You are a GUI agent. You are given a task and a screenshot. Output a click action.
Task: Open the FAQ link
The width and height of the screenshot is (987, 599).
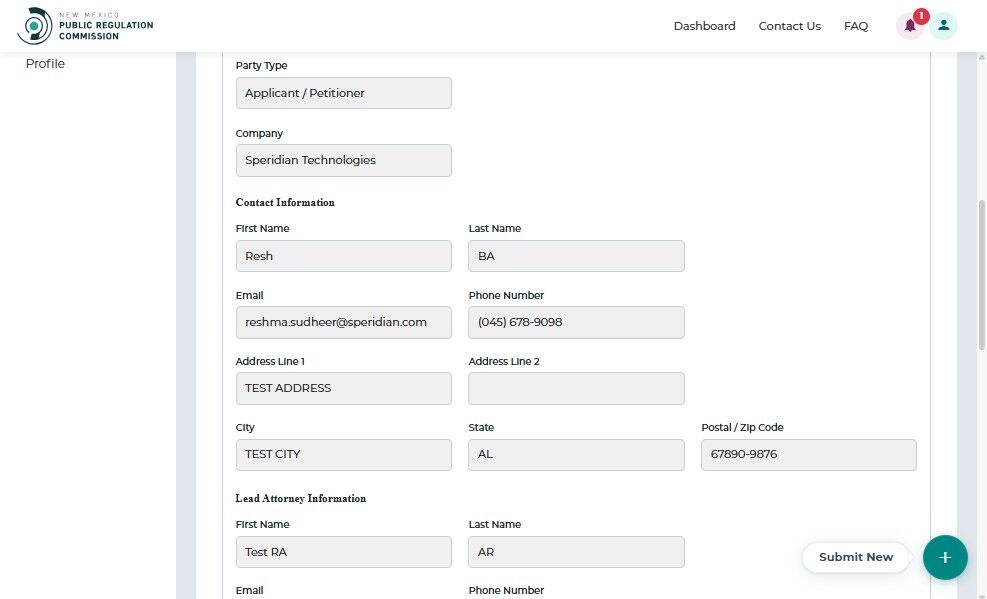click(x=856, y=26)
